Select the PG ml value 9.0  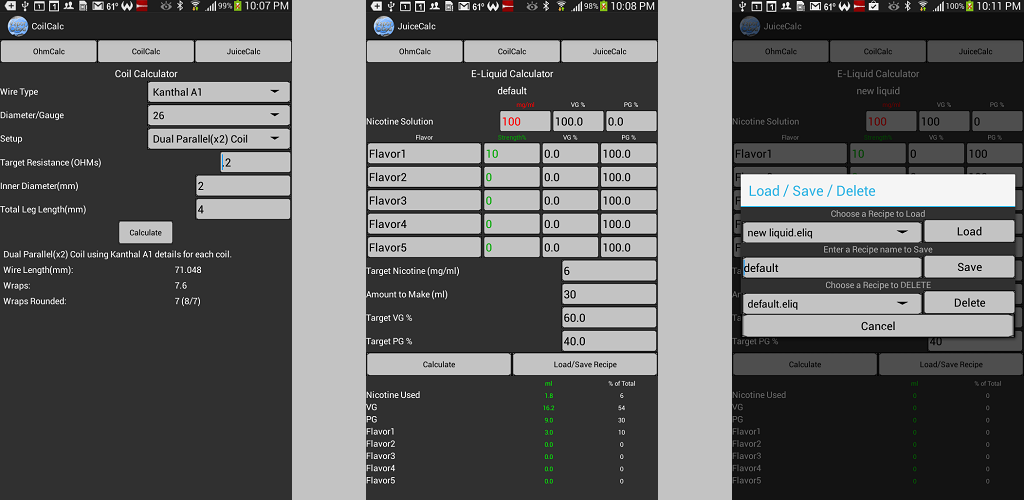click(x=549, y=420)
